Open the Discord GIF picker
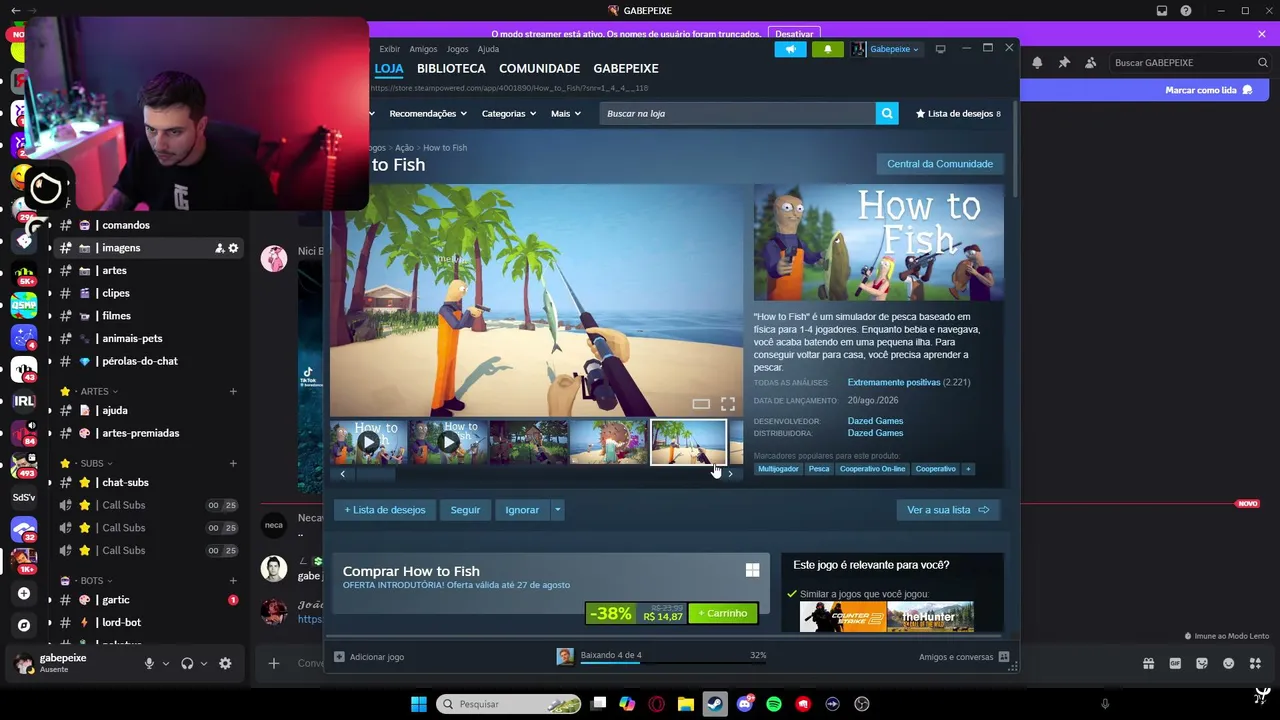 pyautogui.click(x=1175, y=663)
